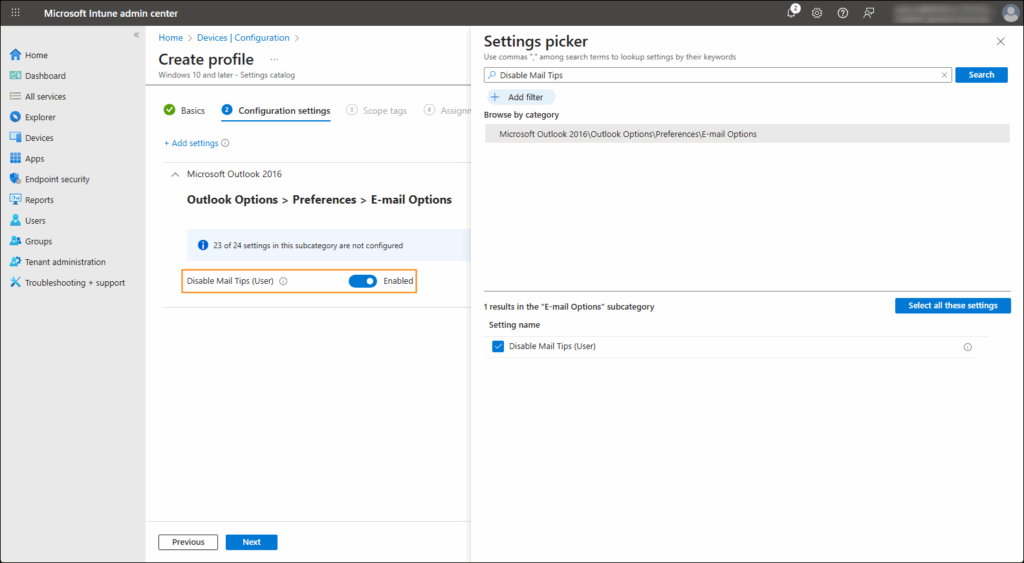Click the 23 of 24 settings info banner
The height and width of the screenshot is (563, 1024).
pos(328,246)
